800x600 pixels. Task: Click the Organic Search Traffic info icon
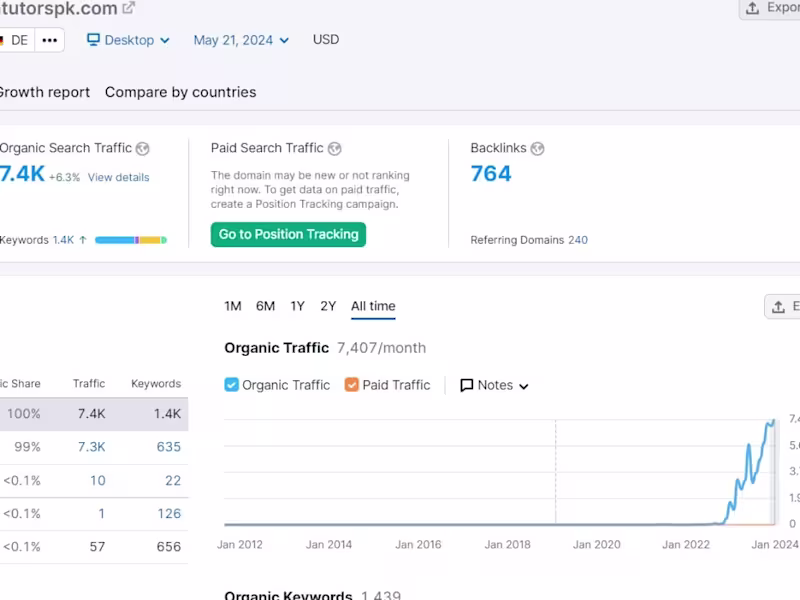click(142, 147)
